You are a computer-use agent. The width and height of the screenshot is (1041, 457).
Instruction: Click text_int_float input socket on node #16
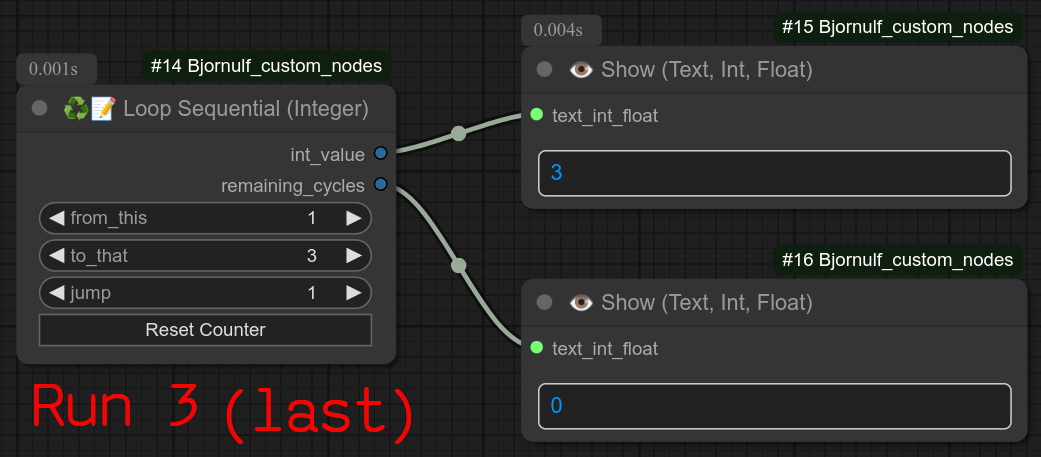pyautogui.click(x=537, y=347)
